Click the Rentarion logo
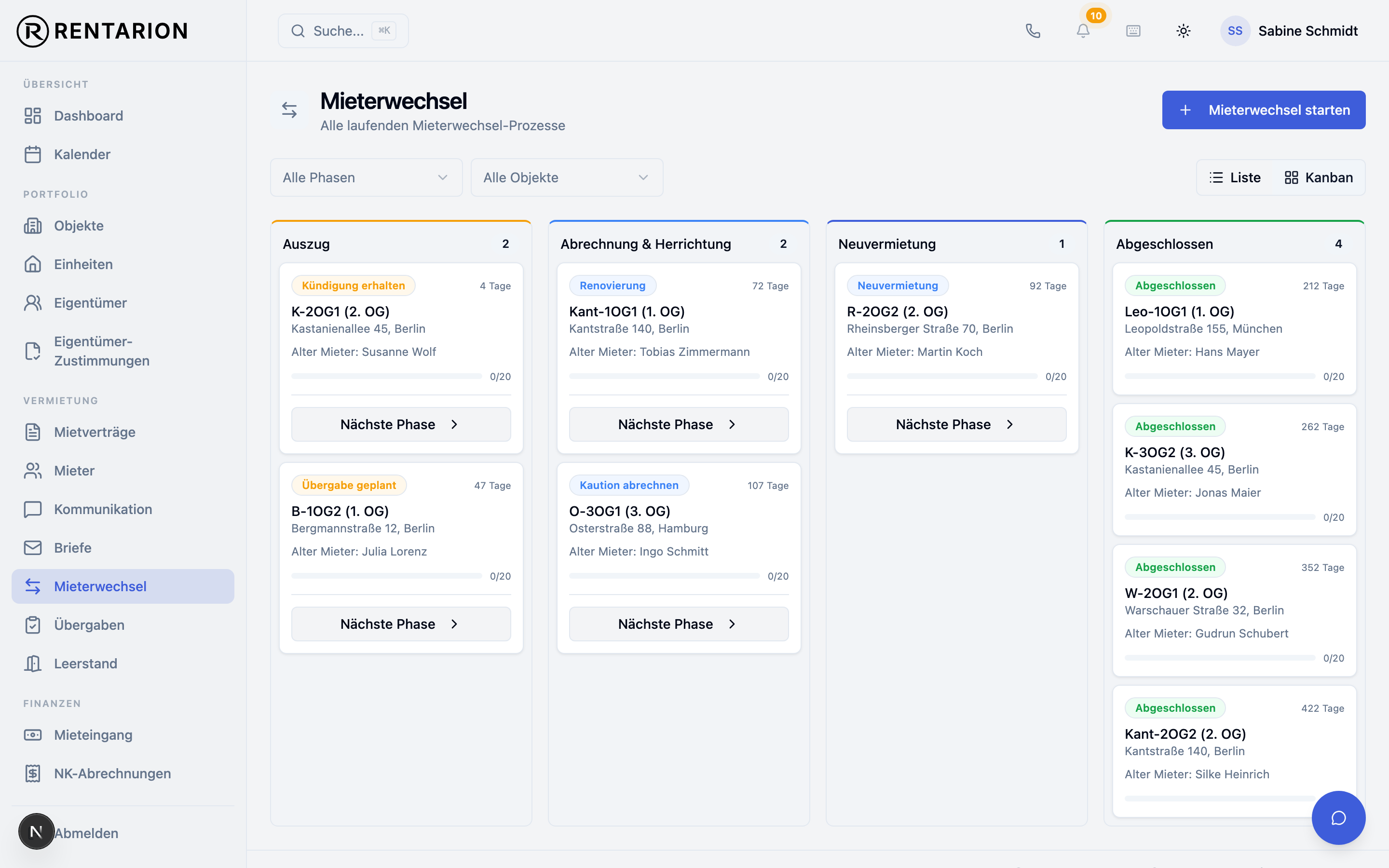1389x868 pixels. [x=103, y=31]
